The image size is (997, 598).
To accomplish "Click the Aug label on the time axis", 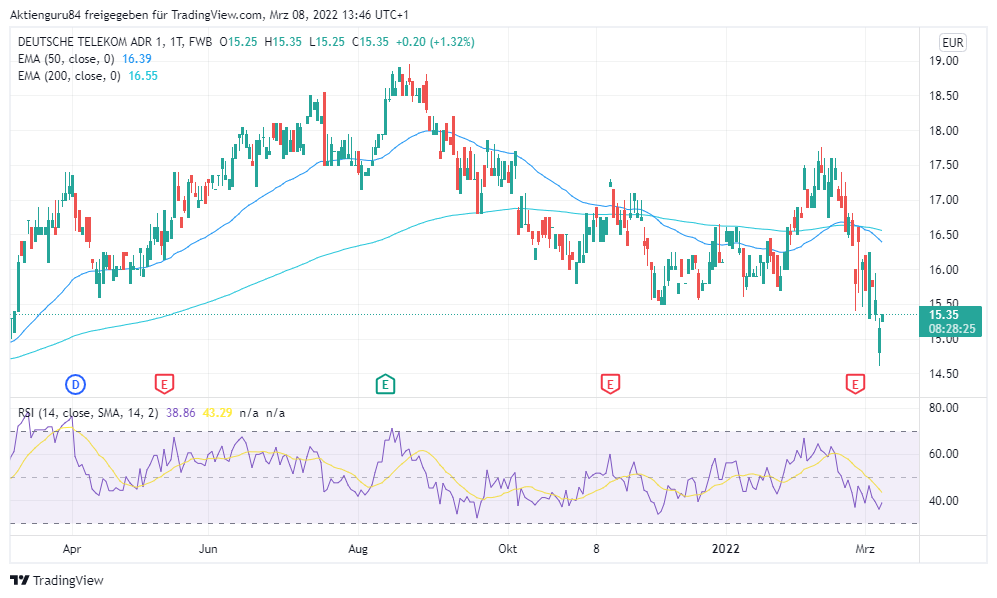I will tap(358, 549).
